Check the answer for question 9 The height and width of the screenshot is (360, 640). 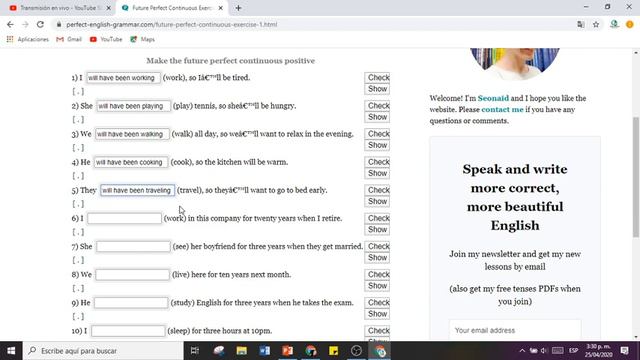377,303
